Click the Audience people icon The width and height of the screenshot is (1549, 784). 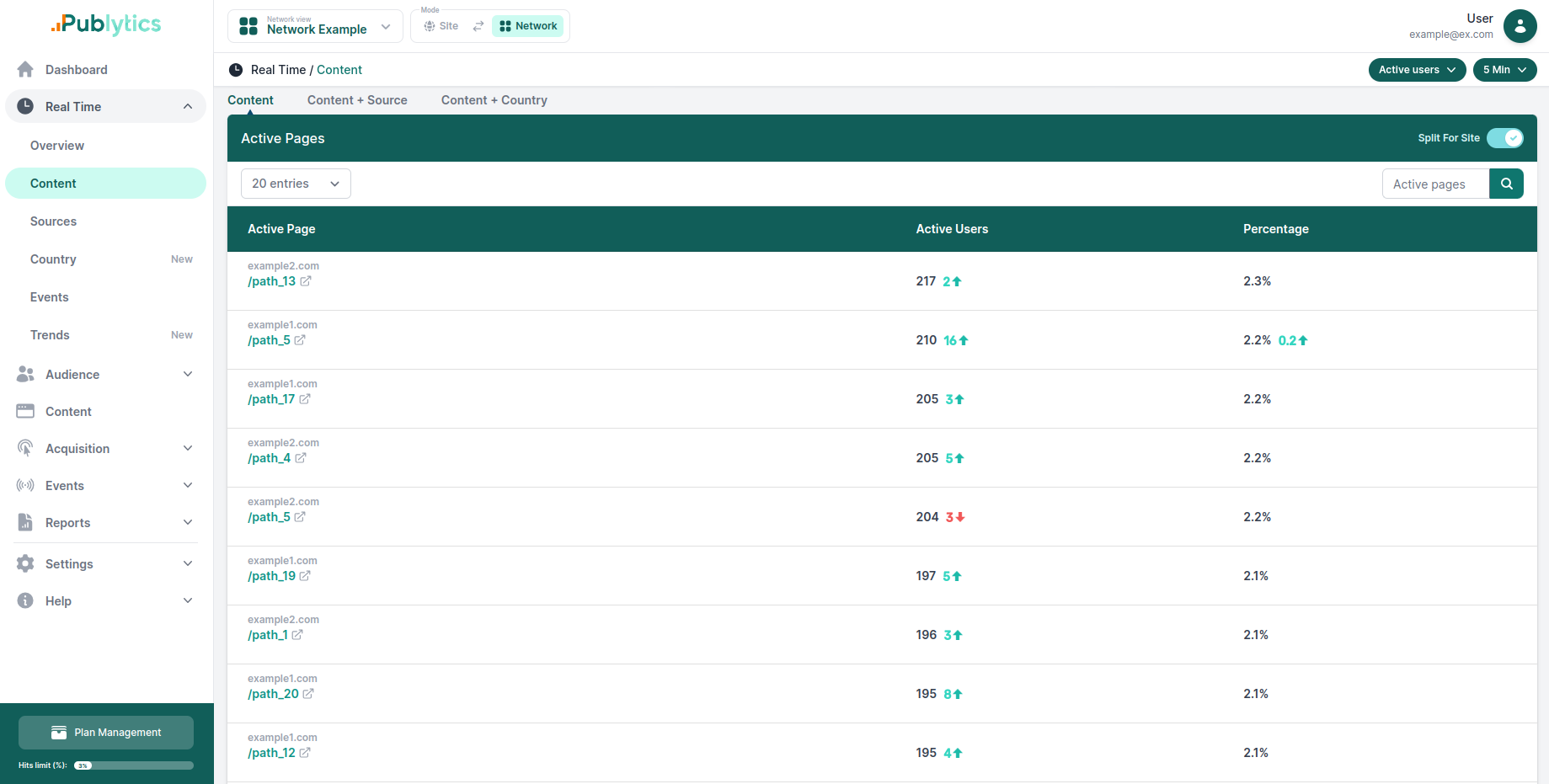point(25,374)
